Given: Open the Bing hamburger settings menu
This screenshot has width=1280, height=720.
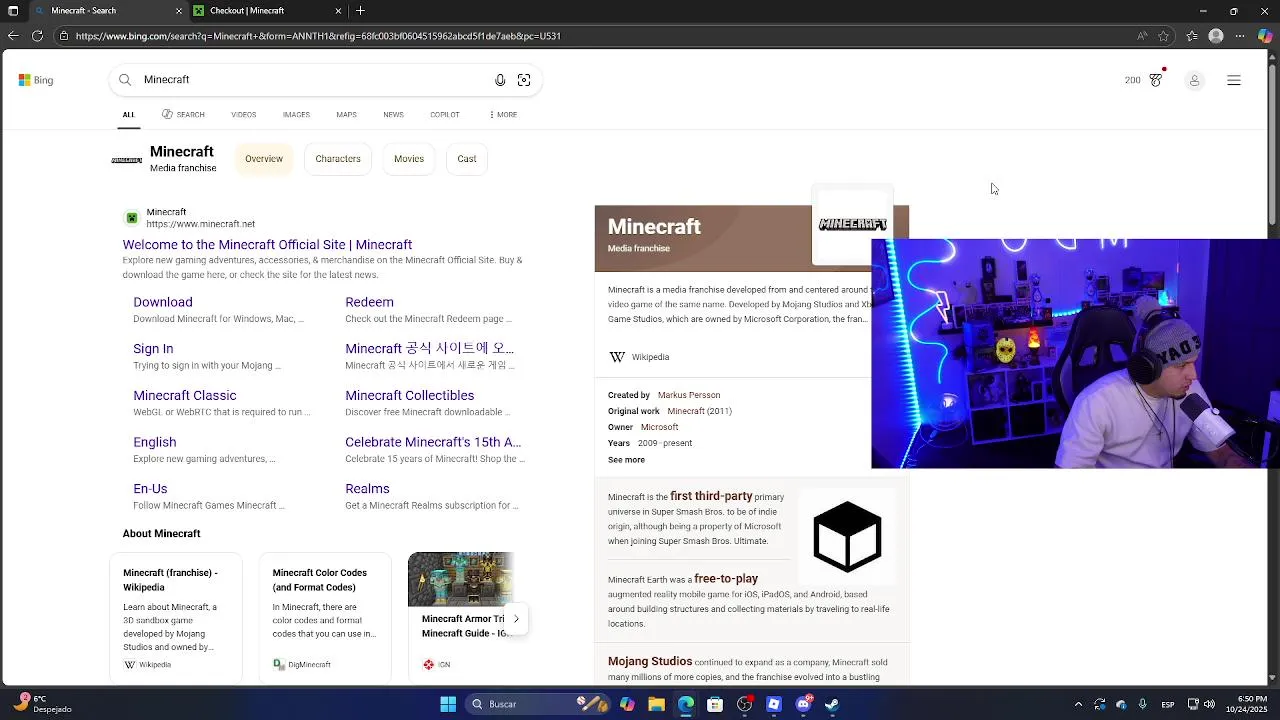Looking at the screenshot, I should pyautogui.click(x=1234, y=80).
